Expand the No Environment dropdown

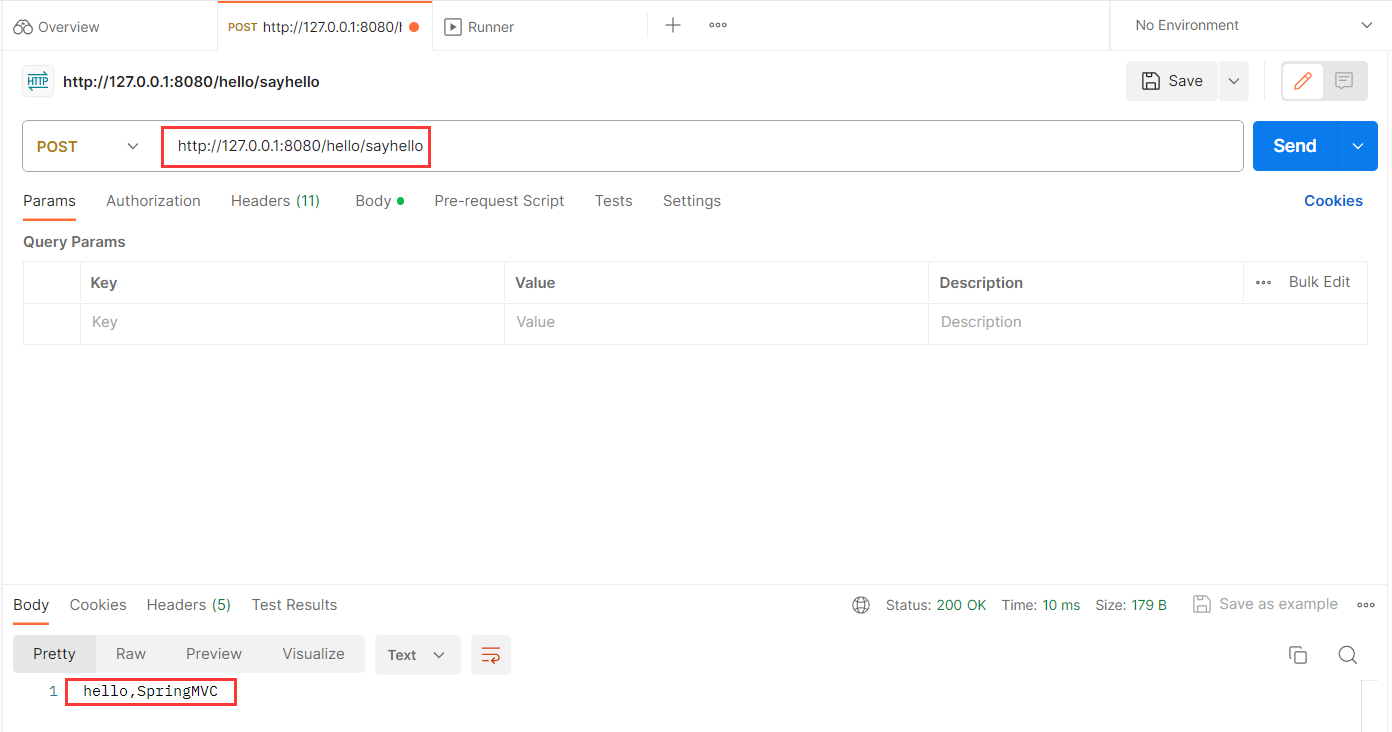[x=1254, y=26]
